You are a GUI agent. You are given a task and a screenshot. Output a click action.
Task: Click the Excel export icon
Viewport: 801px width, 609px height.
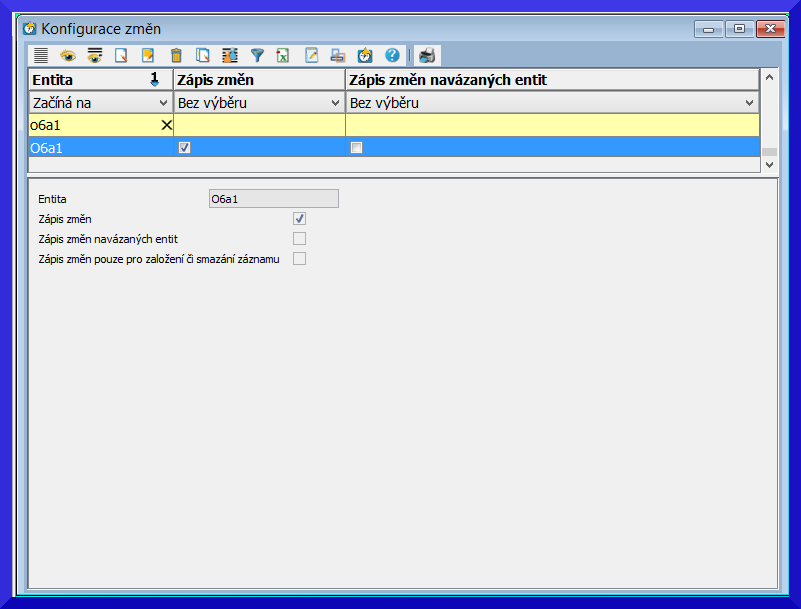click(284, 55)
